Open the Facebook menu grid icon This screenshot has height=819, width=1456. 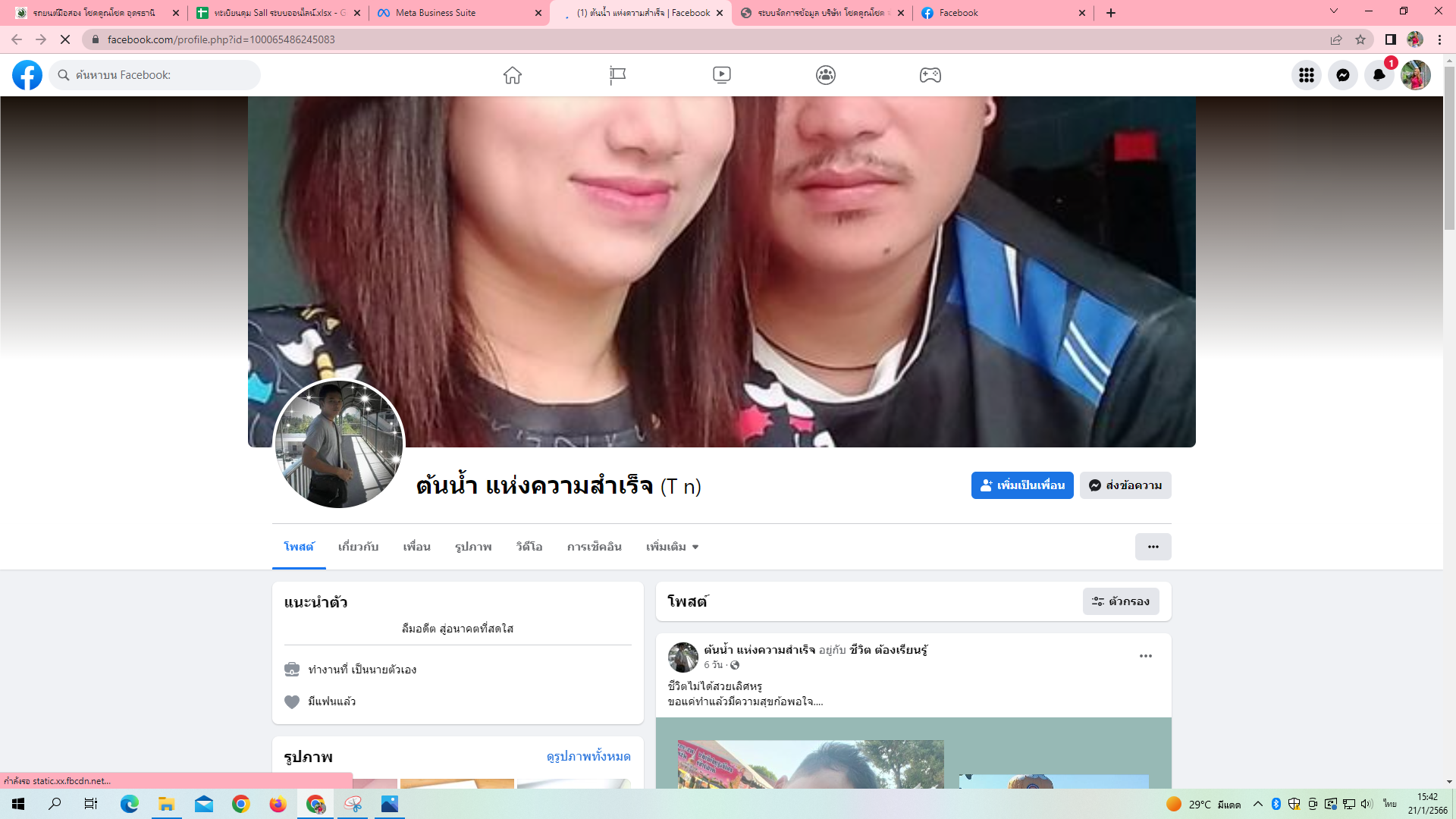(x=1306, y=75)
